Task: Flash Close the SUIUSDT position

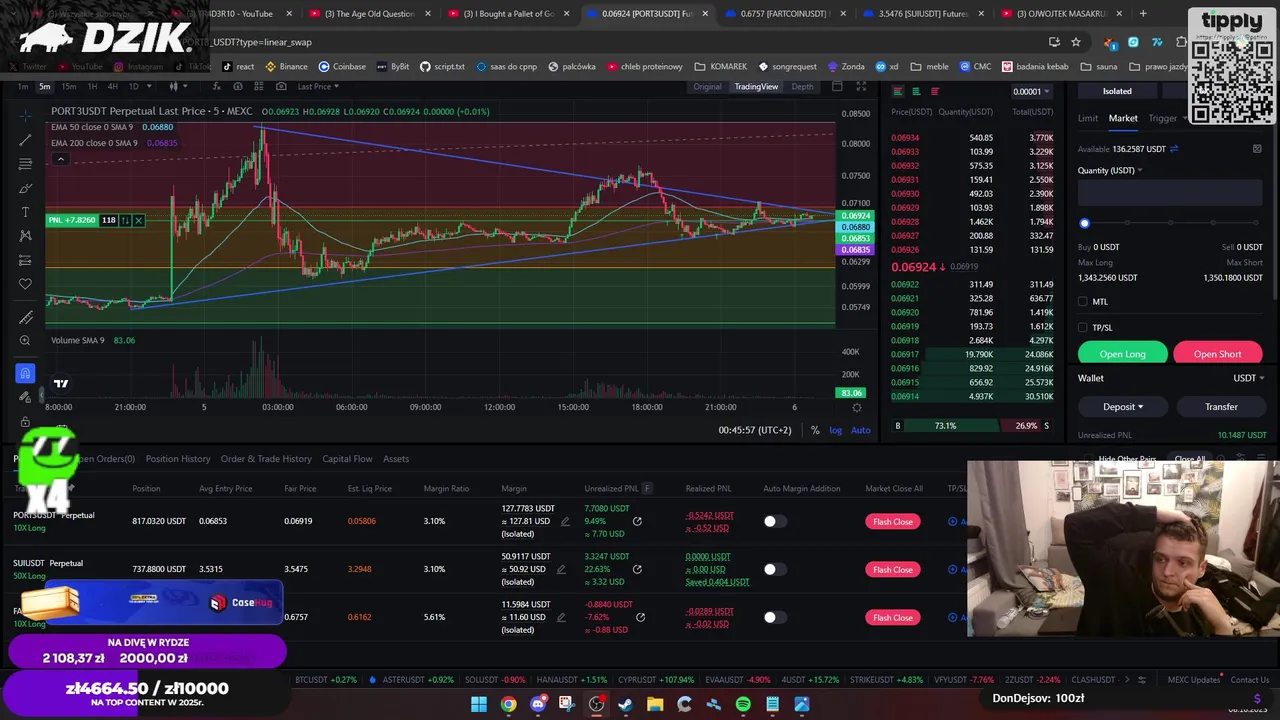Action: 892,569
